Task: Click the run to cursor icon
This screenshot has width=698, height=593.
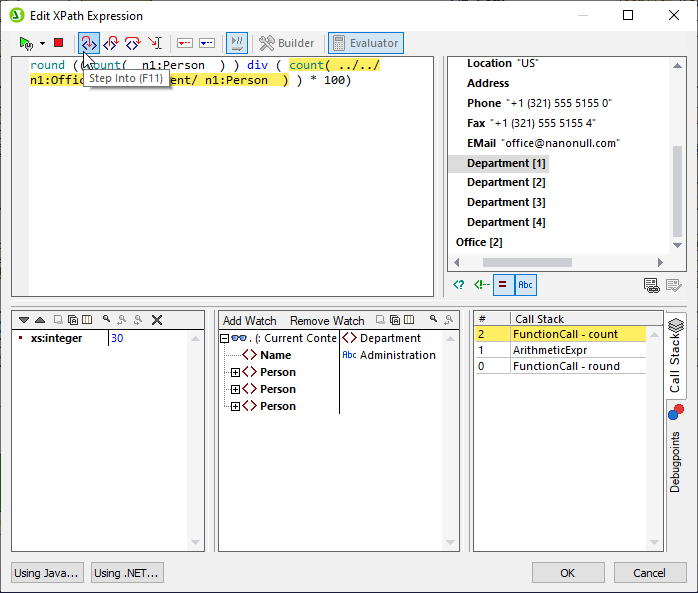Action: [x=155, y=43]
